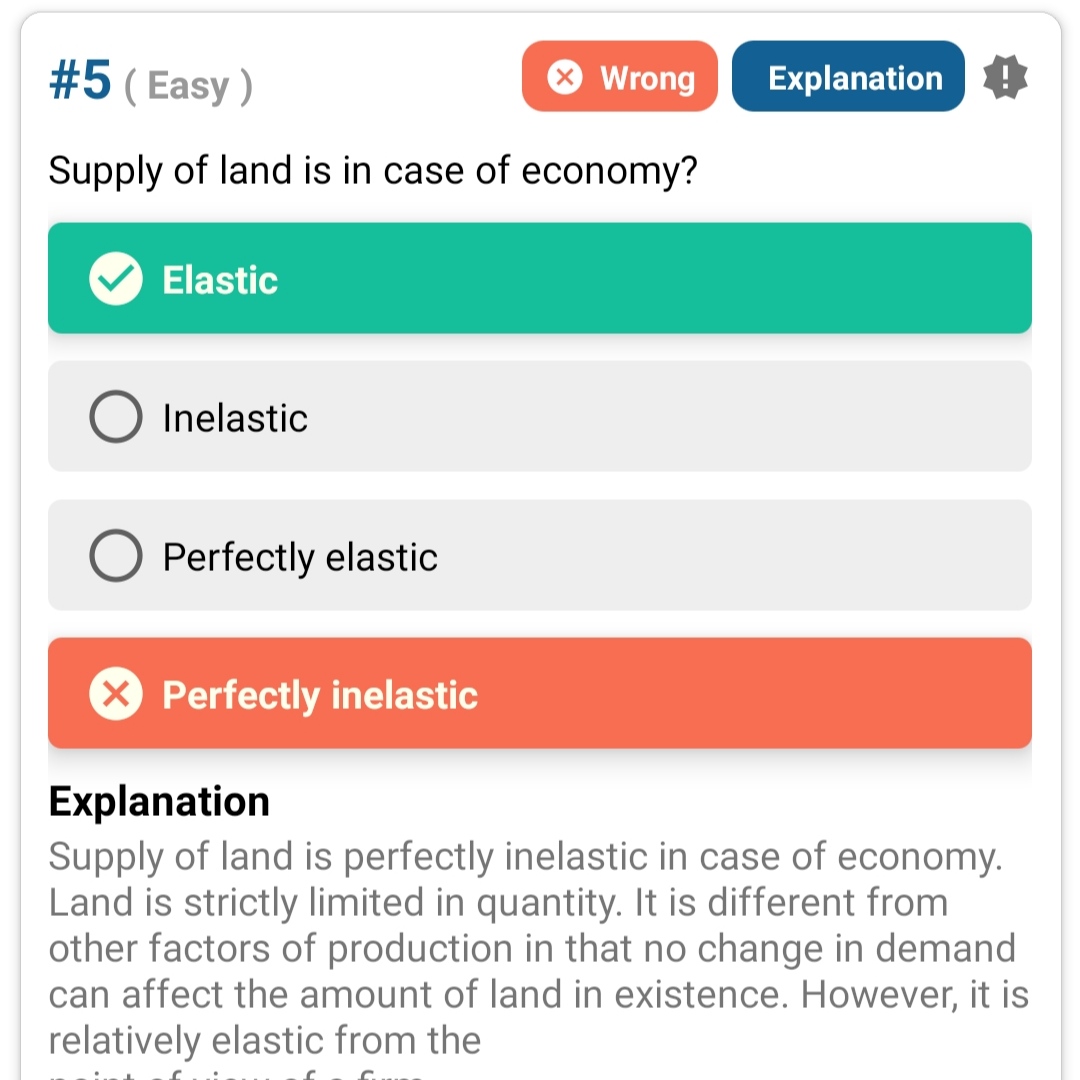Click the Wrong status label text
Viewport: 1080px width, 1080px height.
[x=647, y=78]
